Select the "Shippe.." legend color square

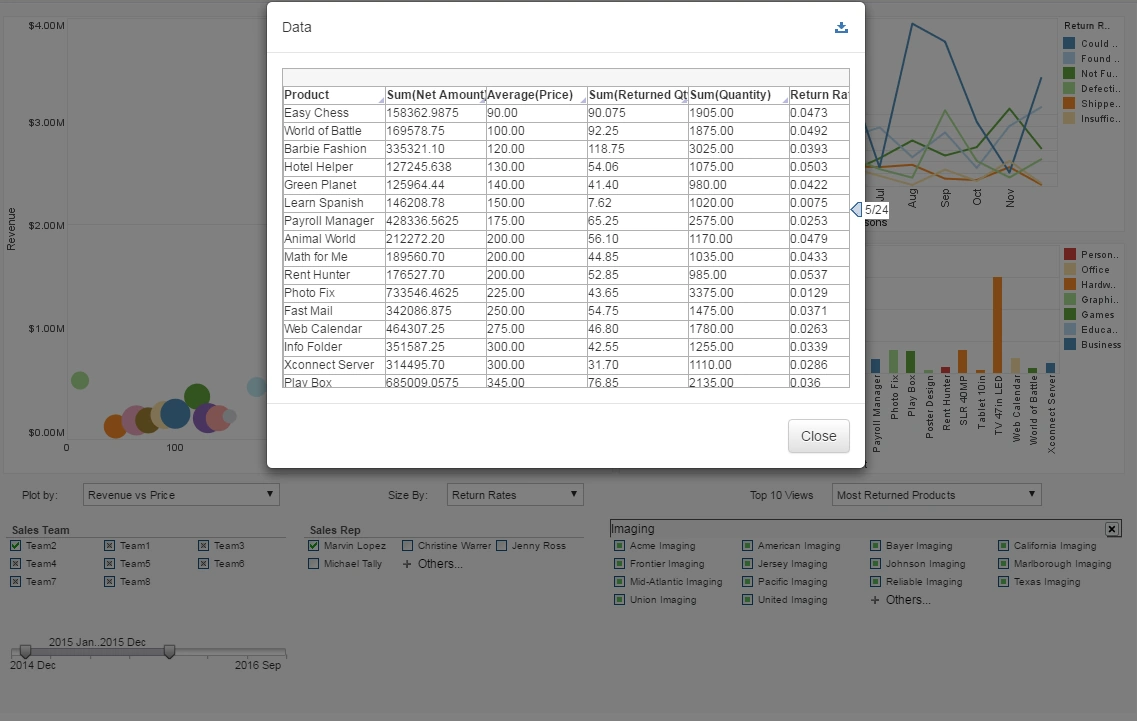(1069, 103)
